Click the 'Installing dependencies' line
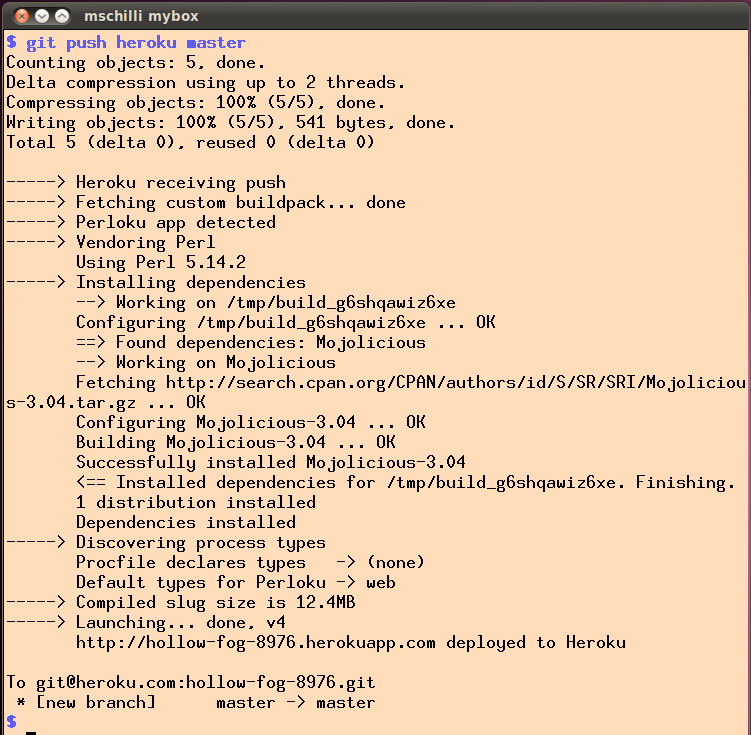The image size is (751, 735). [x=156, y=283]
